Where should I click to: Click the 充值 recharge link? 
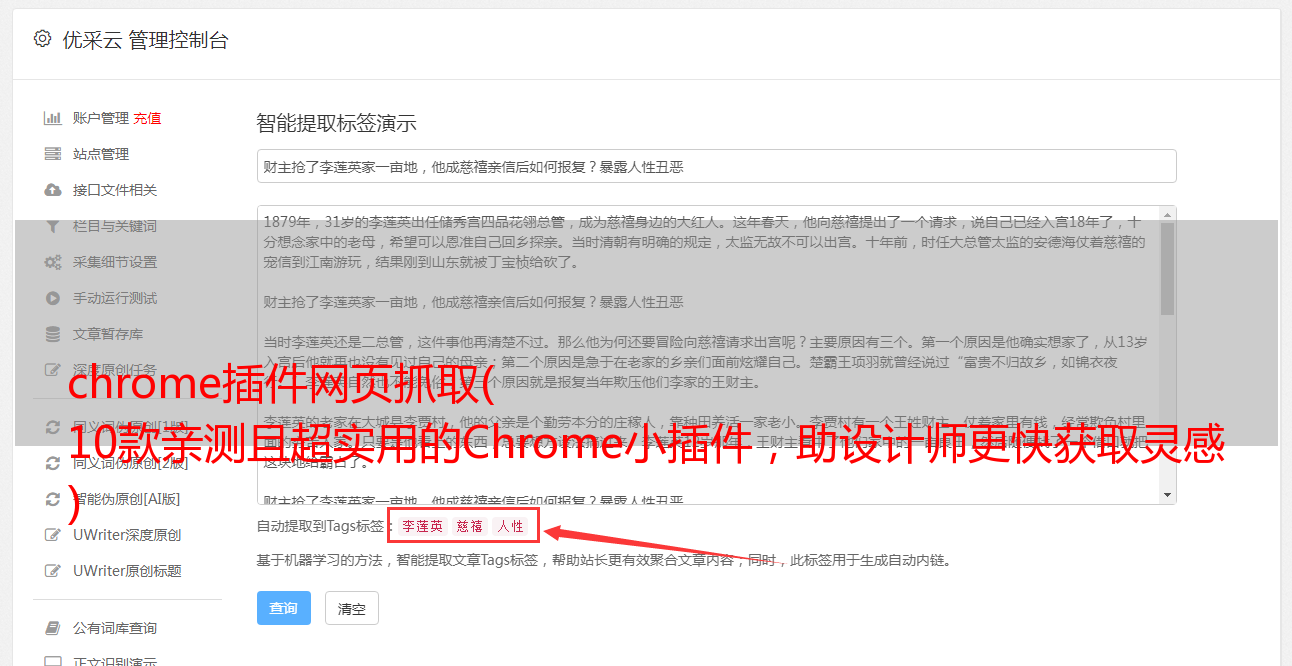(x=147, y=118)
